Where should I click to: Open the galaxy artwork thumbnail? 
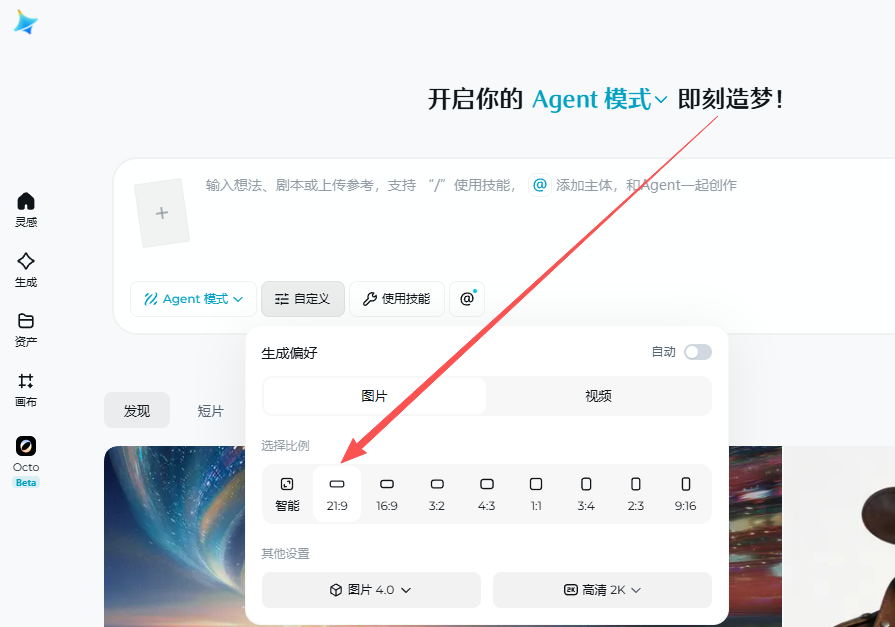(175, 536)
